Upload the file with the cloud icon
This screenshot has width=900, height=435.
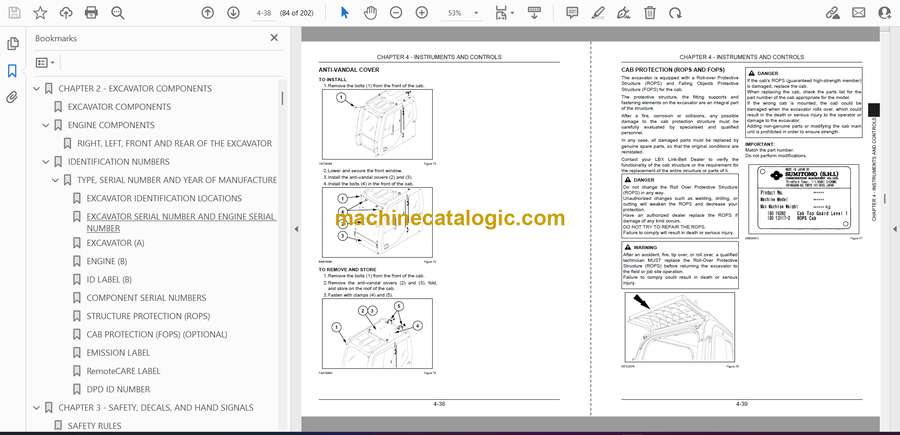pyautogui.click(x=66, y=13)
